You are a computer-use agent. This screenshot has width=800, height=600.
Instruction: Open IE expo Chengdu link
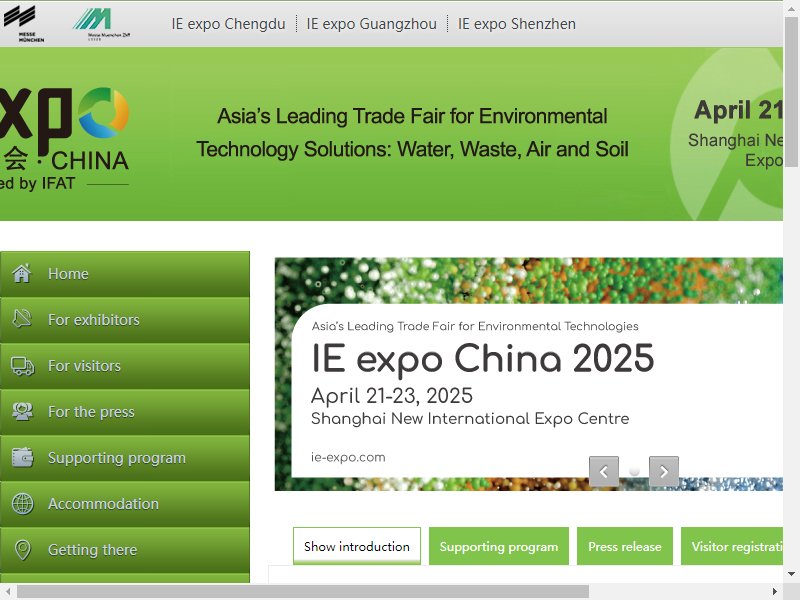click(228, 24)
